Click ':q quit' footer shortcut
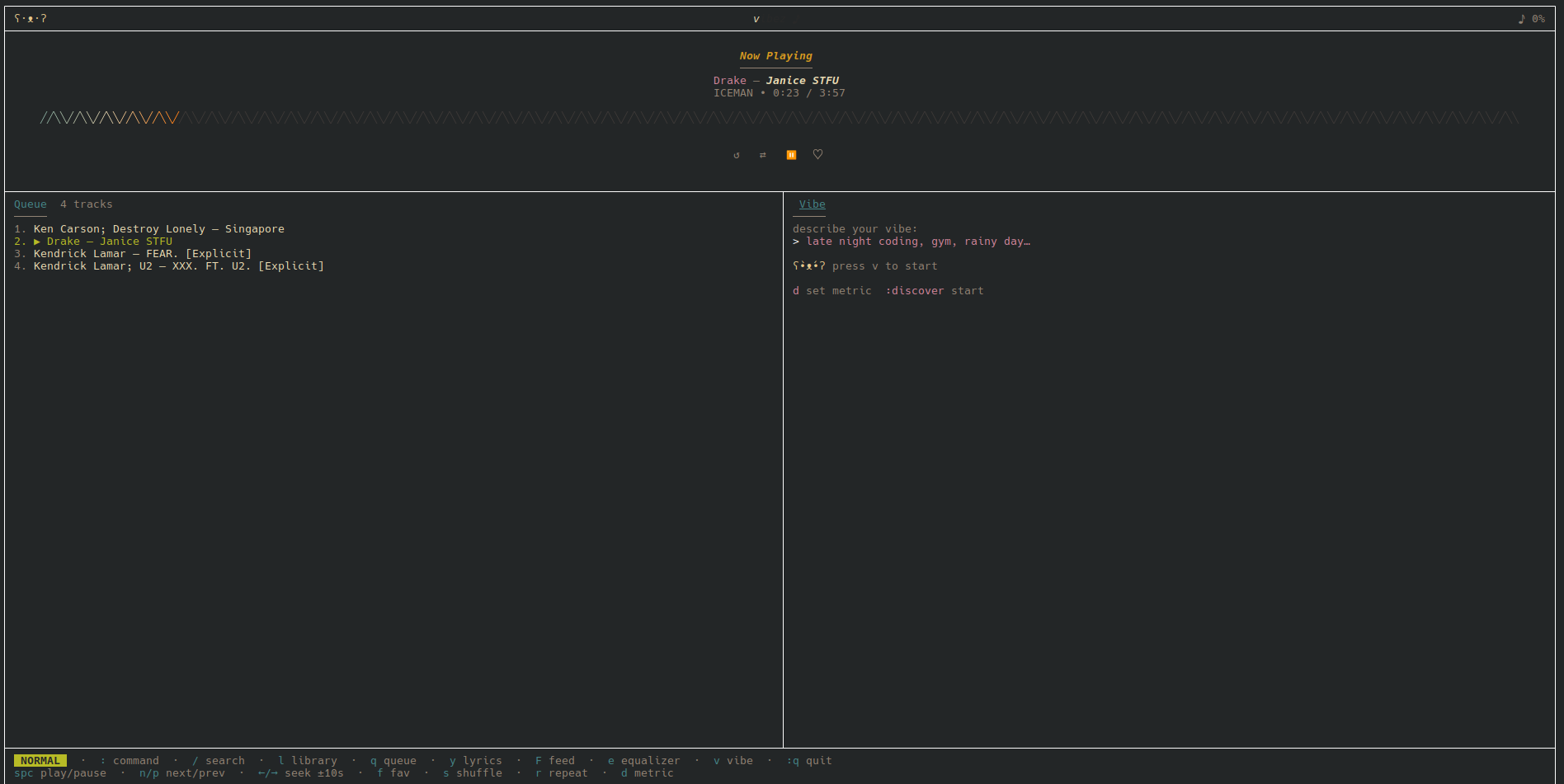 [x=809, y=761]
